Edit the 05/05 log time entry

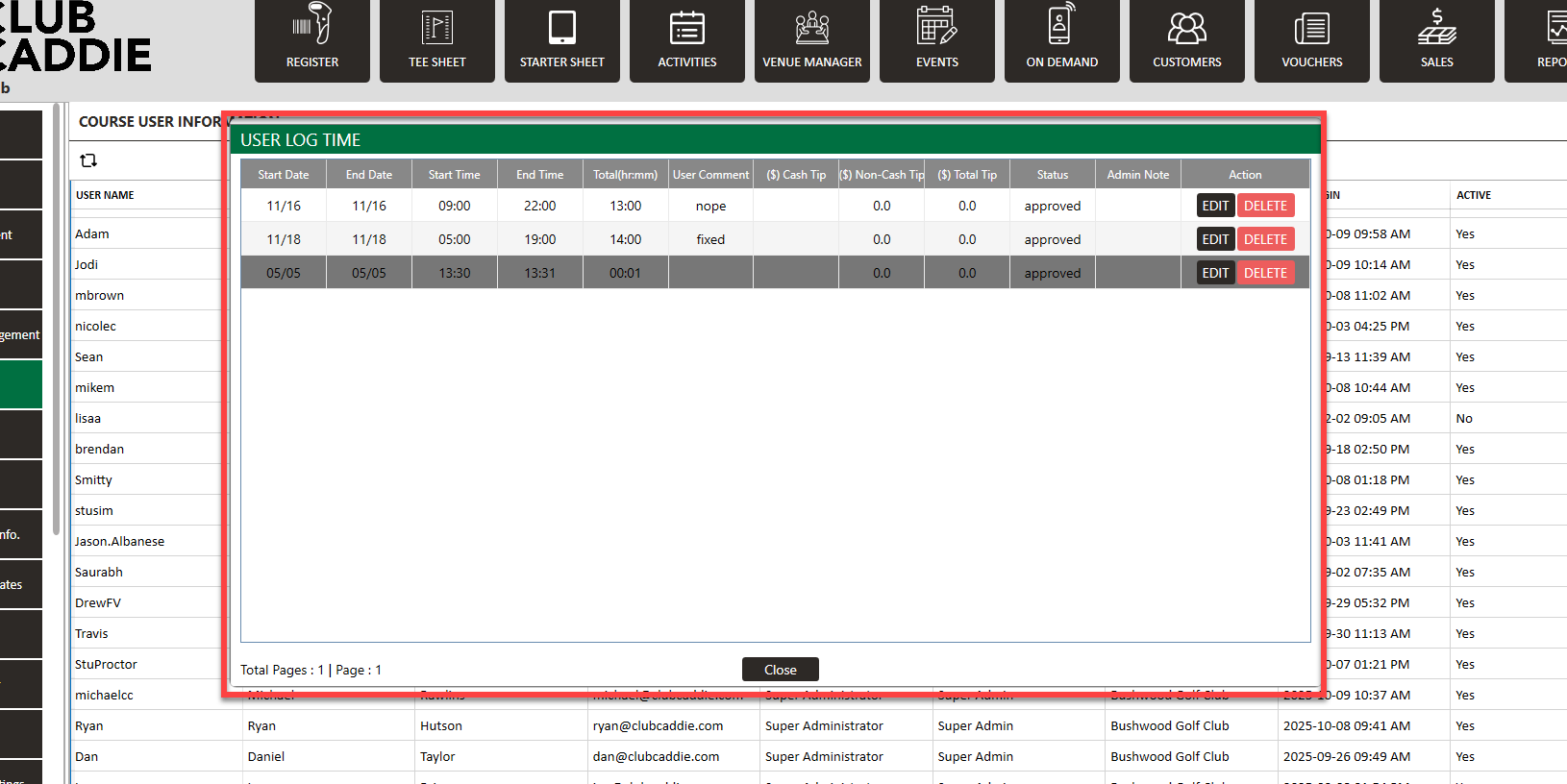click(1215, 273)
